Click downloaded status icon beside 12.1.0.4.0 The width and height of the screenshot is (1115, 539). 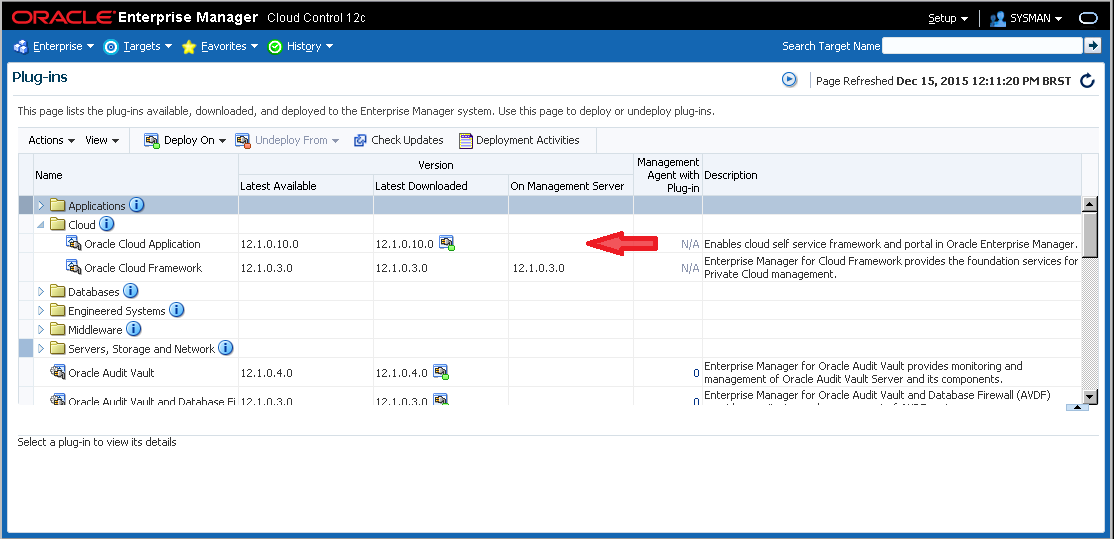441,372
